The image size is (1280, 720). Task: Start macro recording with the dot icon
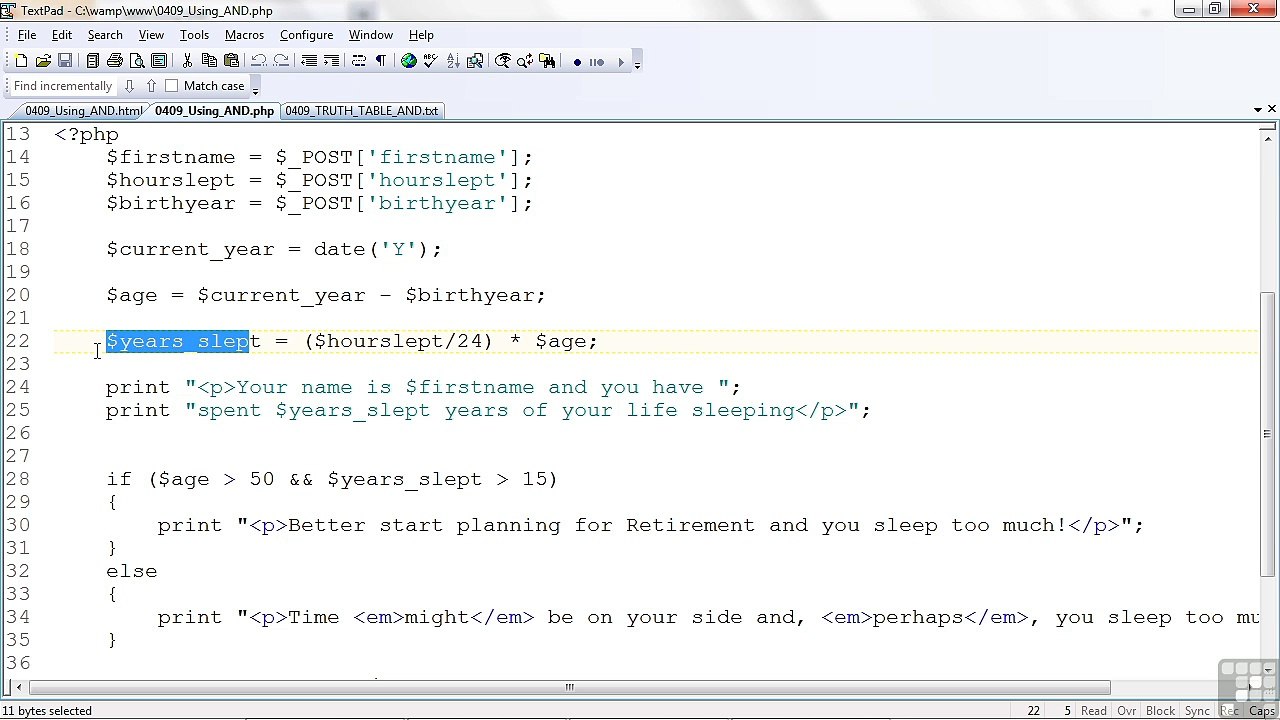click(x=577, y=62)
